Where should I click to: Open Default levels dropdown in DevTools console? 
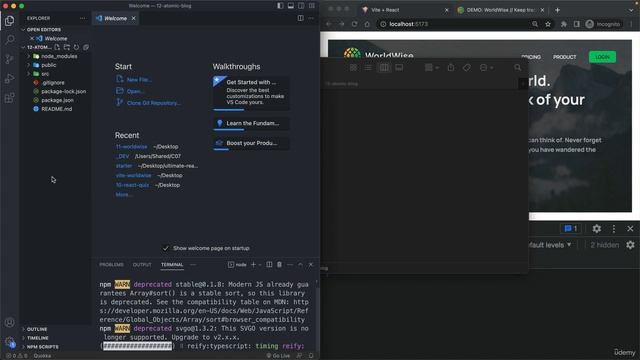550,245
